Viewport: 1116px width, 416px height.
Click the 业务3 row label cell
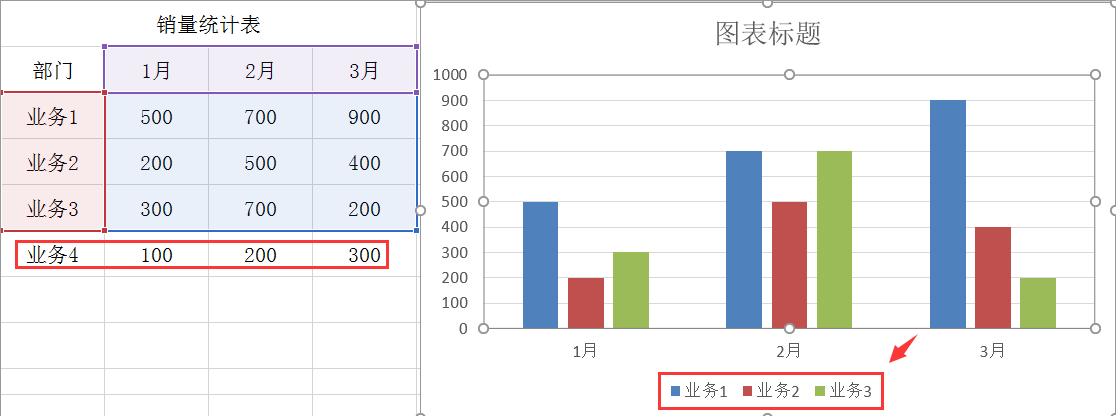click(x=53, y=209)
